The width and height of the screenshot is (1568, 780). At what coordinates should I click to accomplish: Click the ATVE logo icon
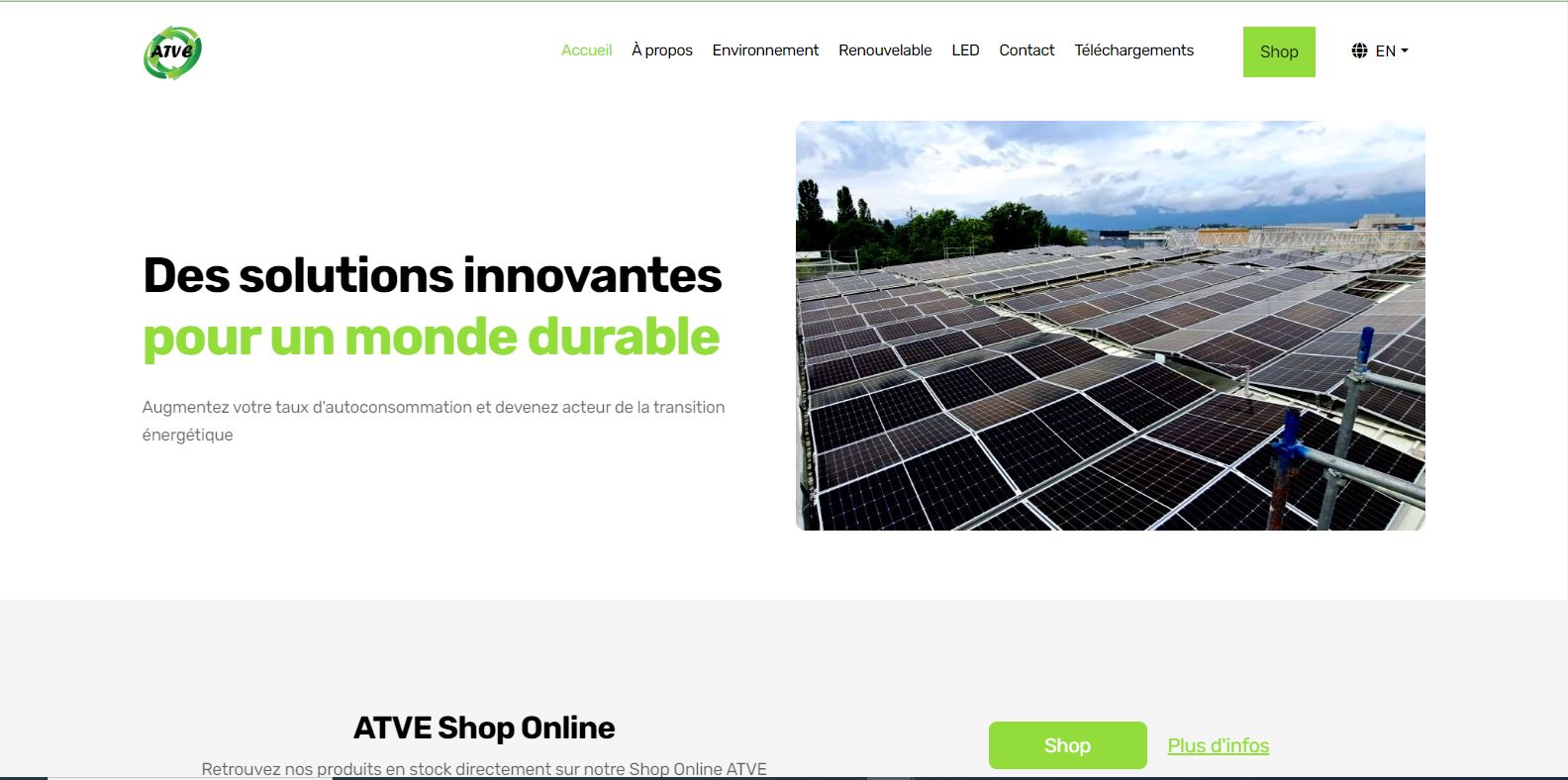click(x=172, y=51)
